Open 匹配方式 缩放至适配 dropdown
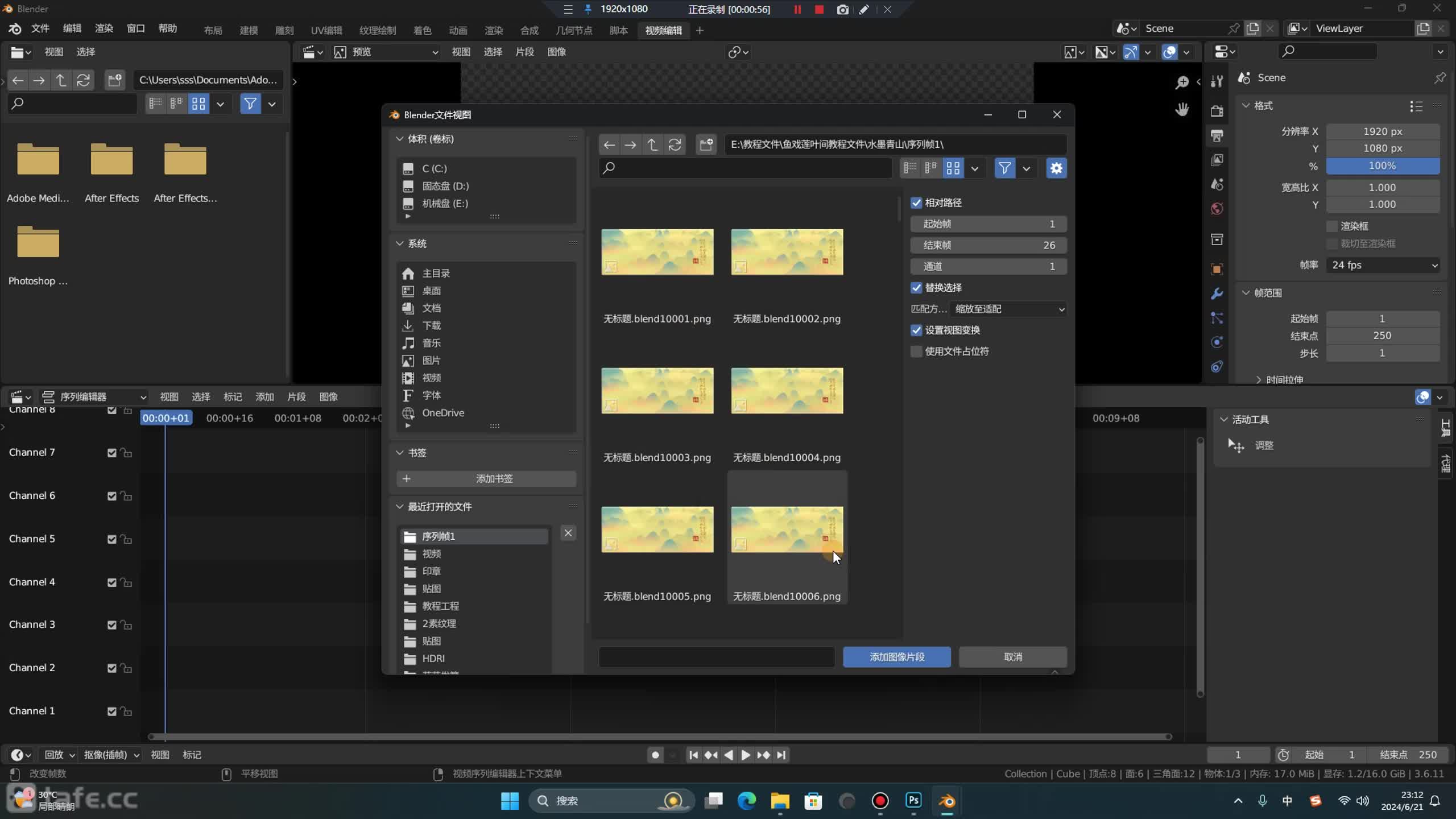This screenshot has height=819, width=1456. click(x=1008, y=309)
